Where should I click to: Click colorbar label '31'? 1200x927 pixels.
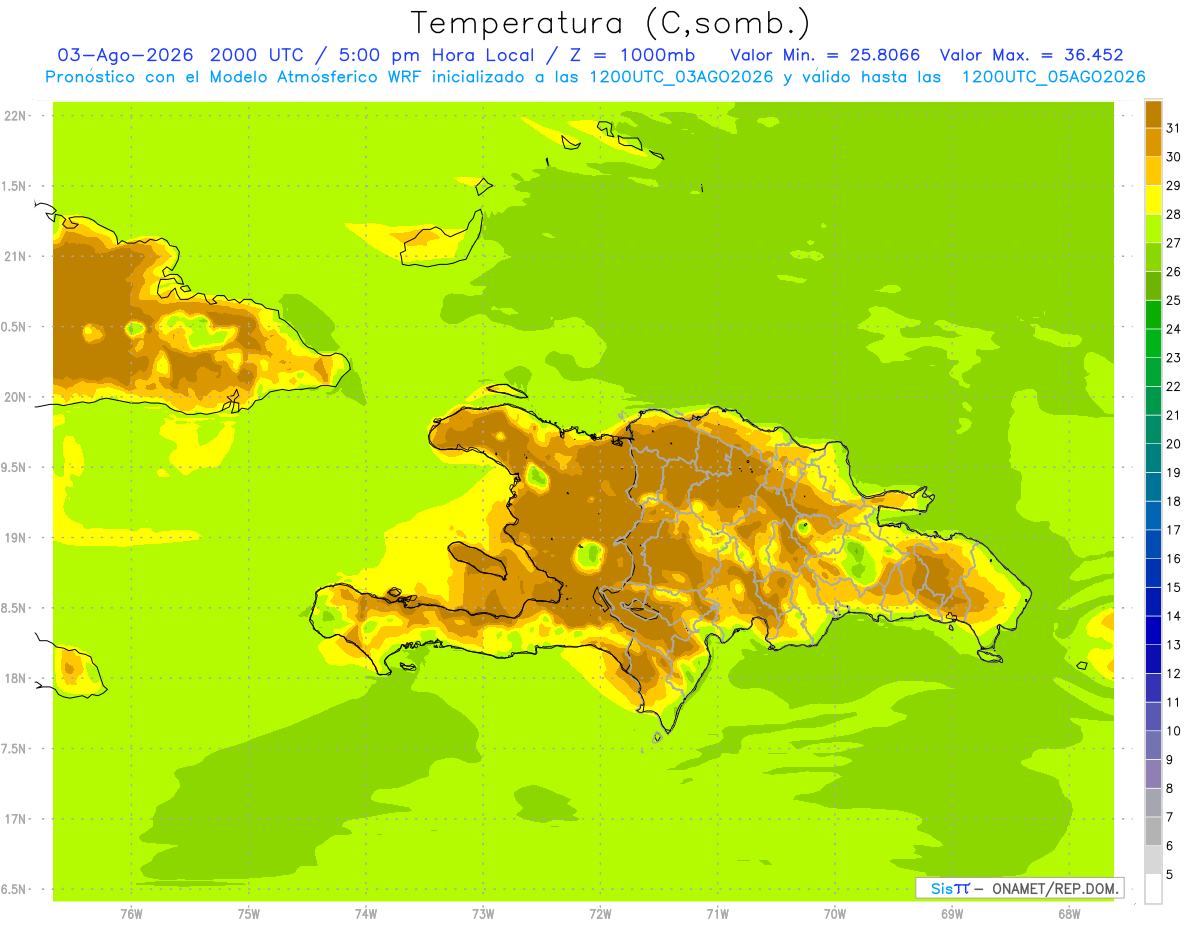click(x=1174, y=128)
